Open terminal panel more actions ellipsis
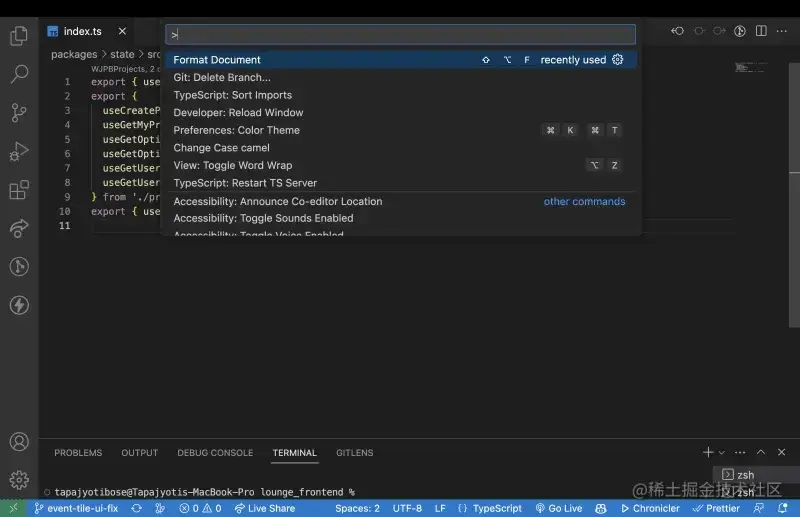 (740, 452)
